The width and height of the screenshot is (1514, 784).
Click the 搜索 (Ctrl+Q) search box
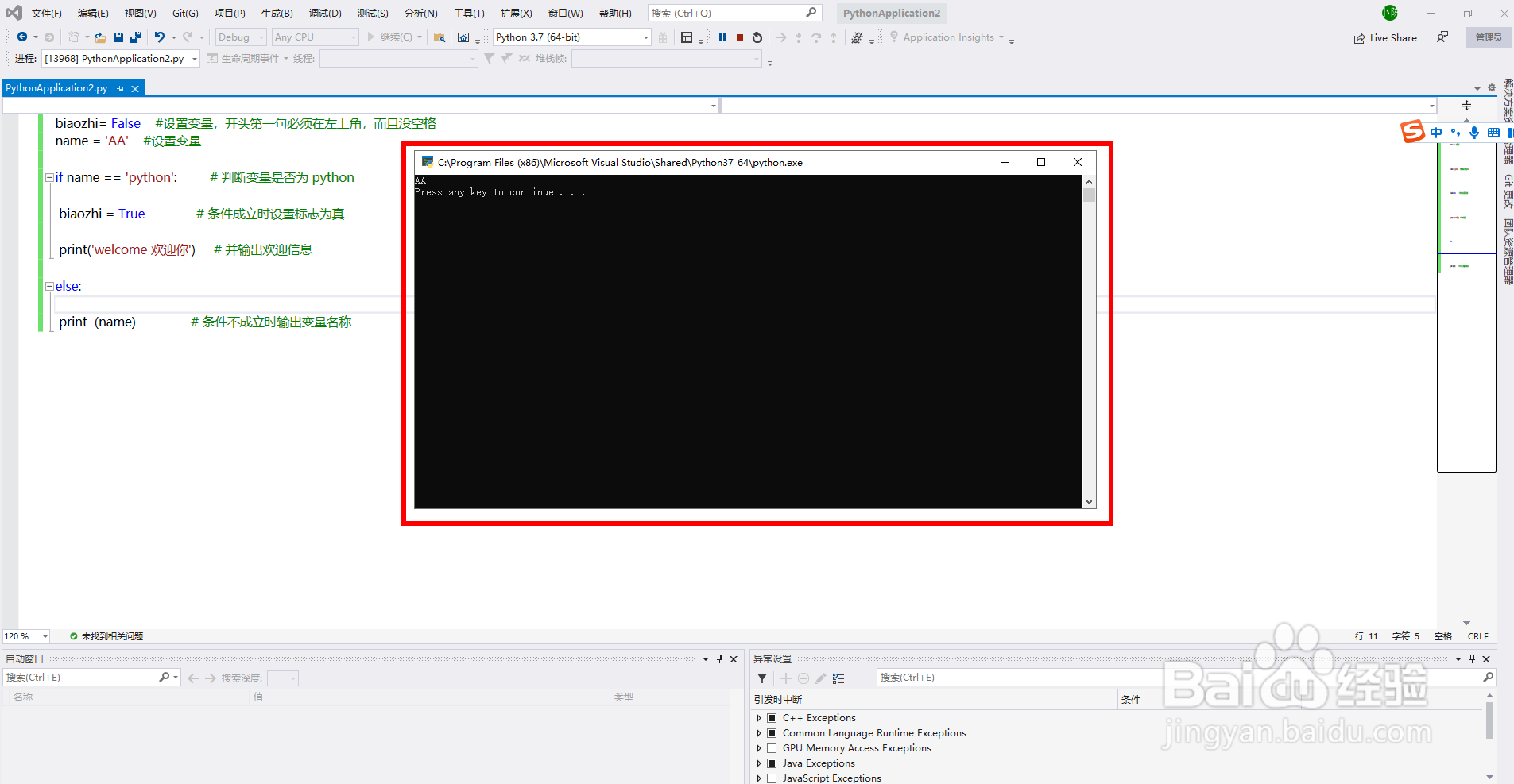[734, 13]
